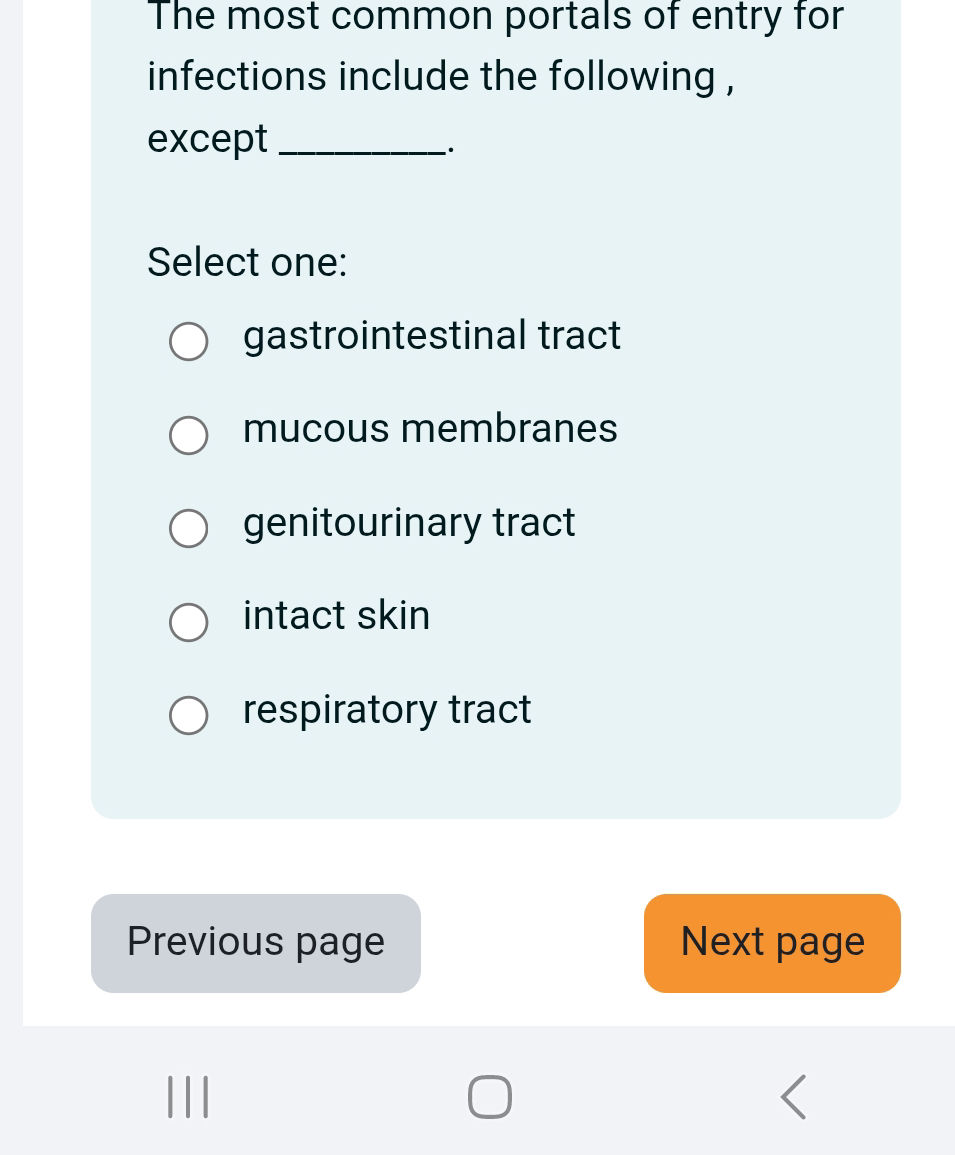Click the question text about portals of entry
Screen dimensions: 955x1155
494,75
